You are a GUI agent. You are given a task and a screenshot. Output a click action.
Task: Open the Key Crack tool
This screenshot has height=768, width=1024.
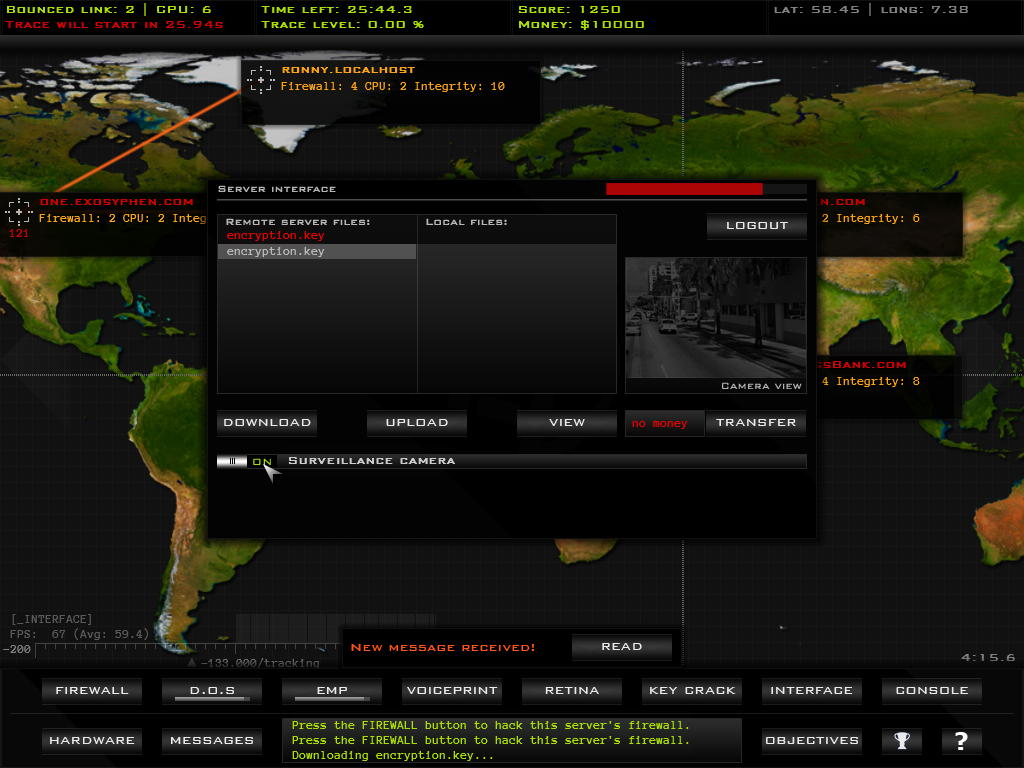[x=692, y=691]
